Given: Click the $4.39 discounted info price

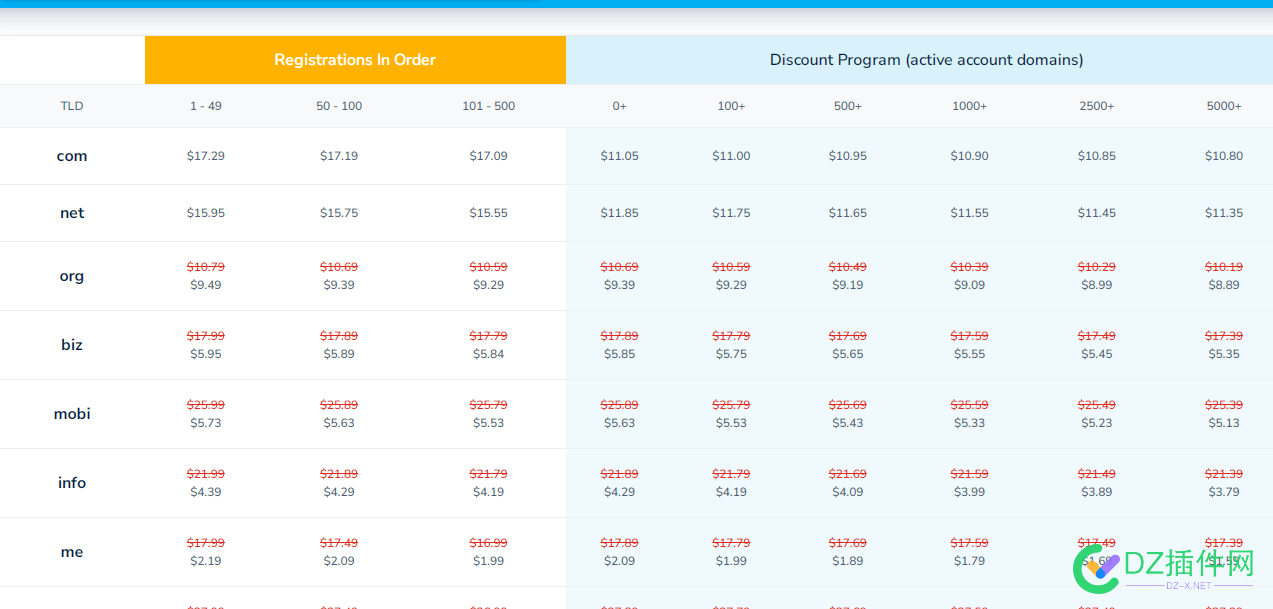Looking at the screenshot, I should tap(206, 492).
